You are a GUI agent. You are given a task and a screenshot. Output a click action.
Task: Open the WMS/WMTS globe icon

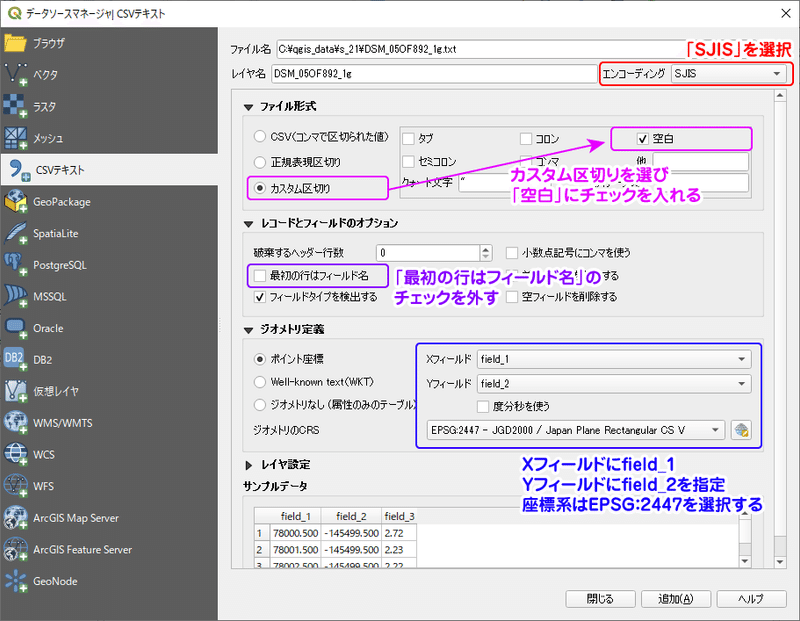pyautogui.click(x=15, y=423)
